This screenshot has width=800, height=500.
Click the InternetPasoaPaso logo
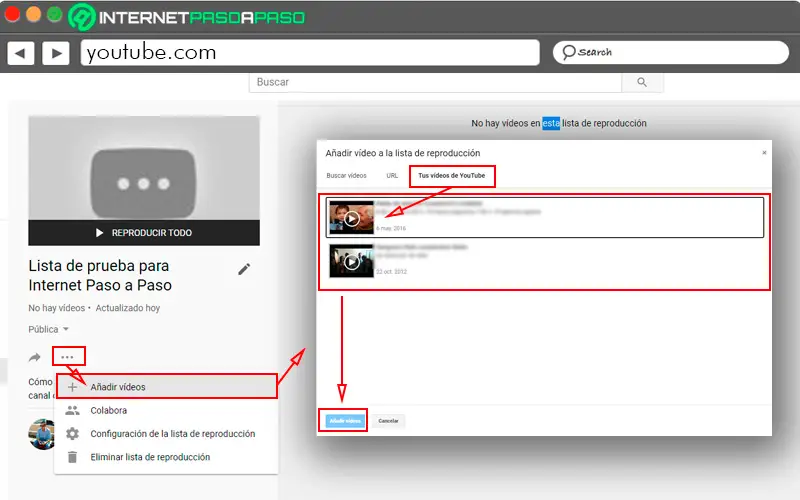point(187,17)
